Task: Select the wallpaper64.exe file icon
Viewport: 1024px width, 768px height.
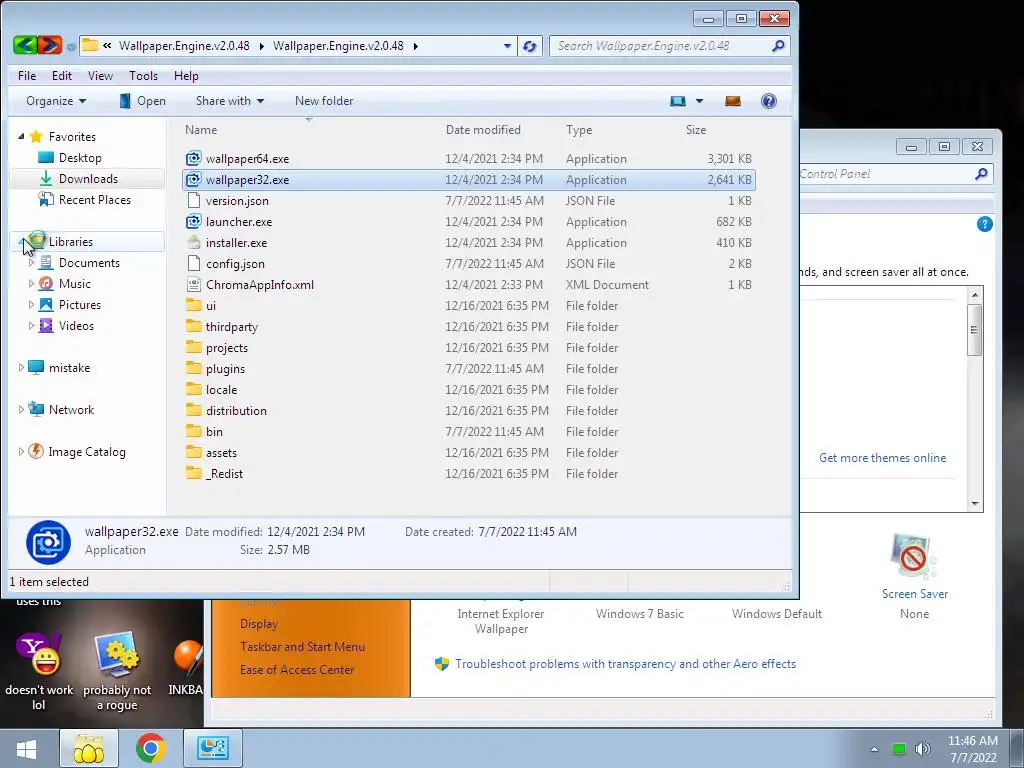Action: click(193, 159)
